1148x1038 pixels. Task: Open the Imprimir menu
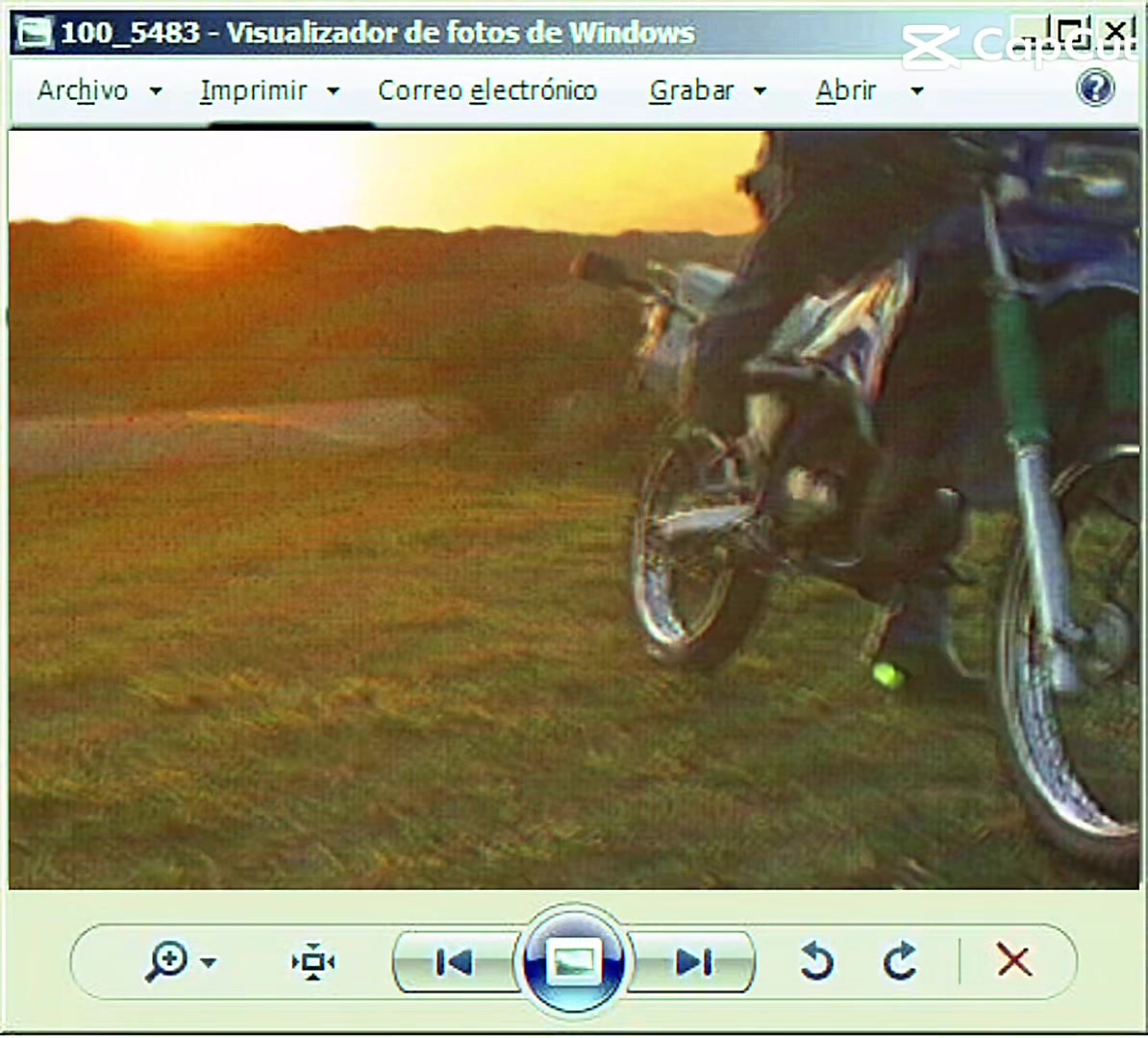point(253,90)
